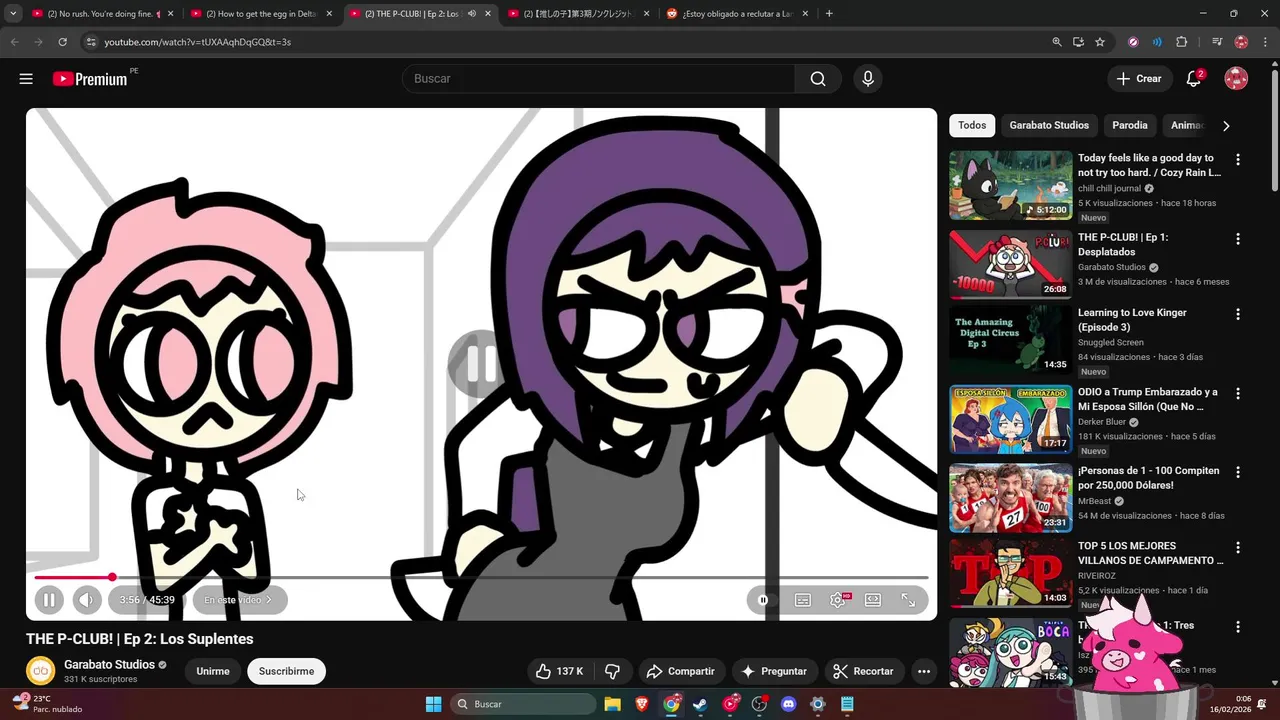Viewport: 1280px width, 720px height.
Task: Open the browser extensions puzzle icon
Action: click(1181, 42)
